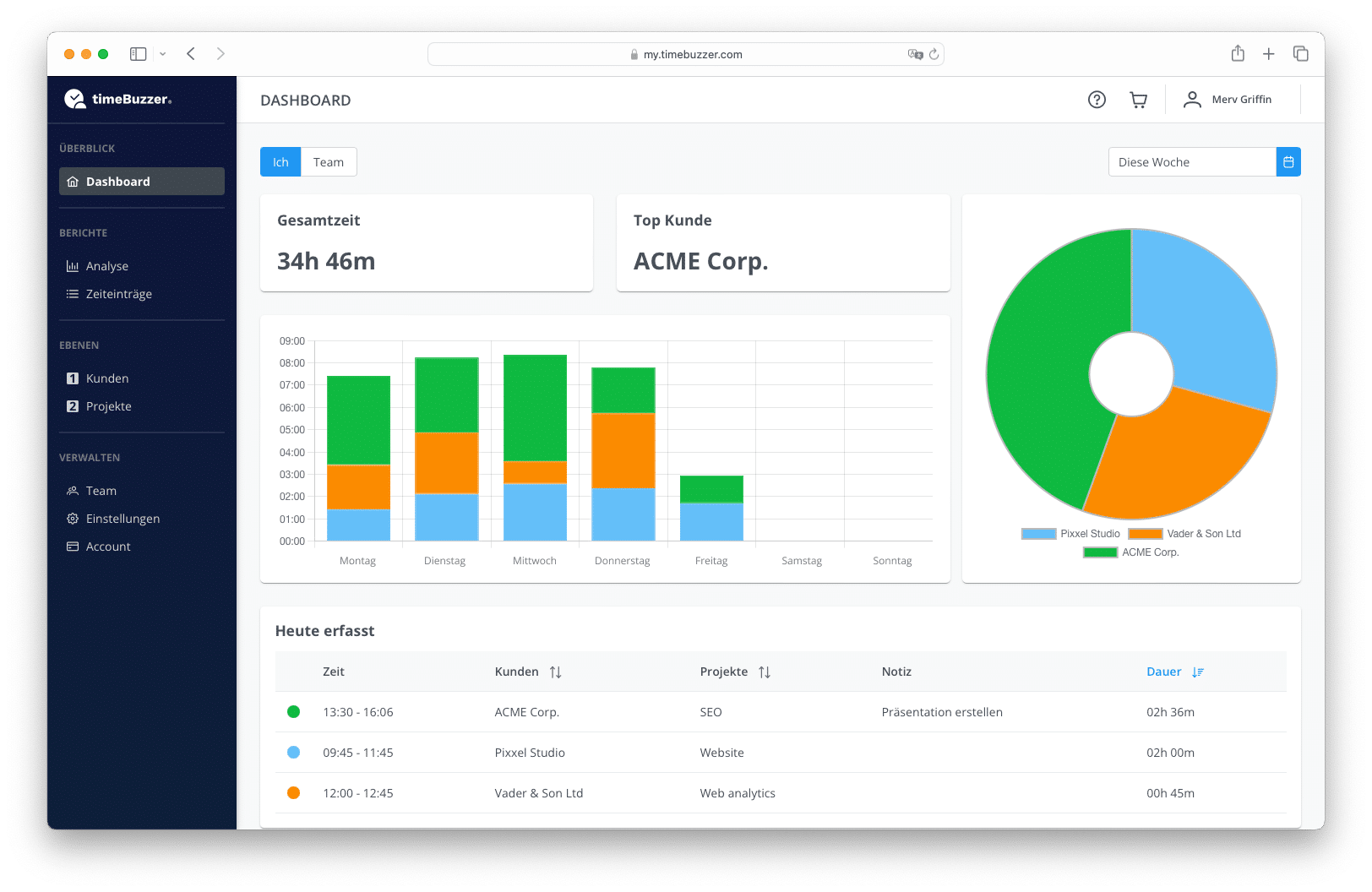Open the help question mark icon

pyautogui.click(x=1097, y=100)
